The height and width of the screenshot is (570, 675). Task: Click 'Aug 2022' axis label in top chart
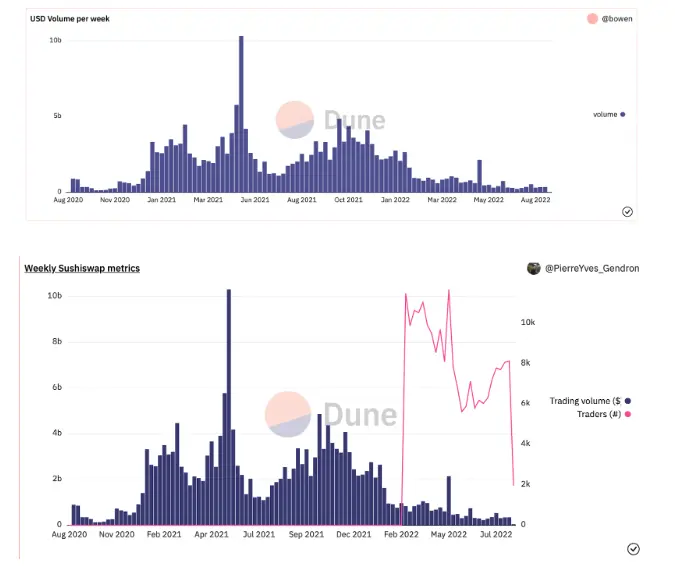(x=536, y=200)
